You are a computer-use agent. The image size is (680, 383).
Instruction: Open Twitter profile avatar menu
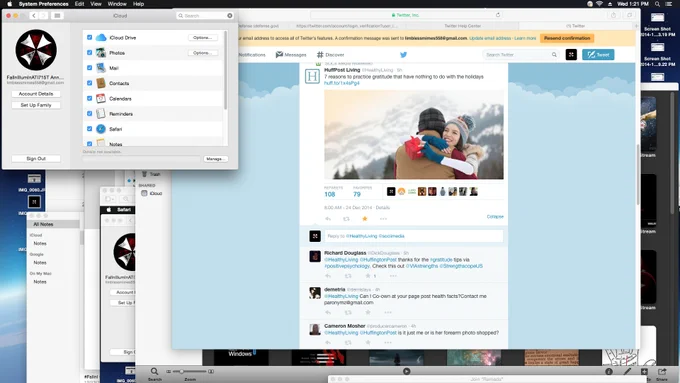tap(571, 55)
